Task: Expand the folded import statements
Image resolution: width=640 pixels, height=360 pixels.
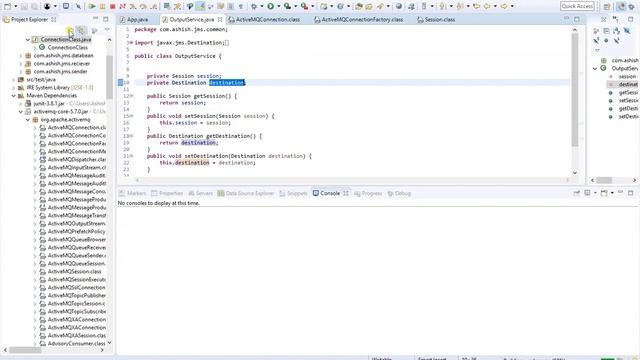Action: pos(131,42)
